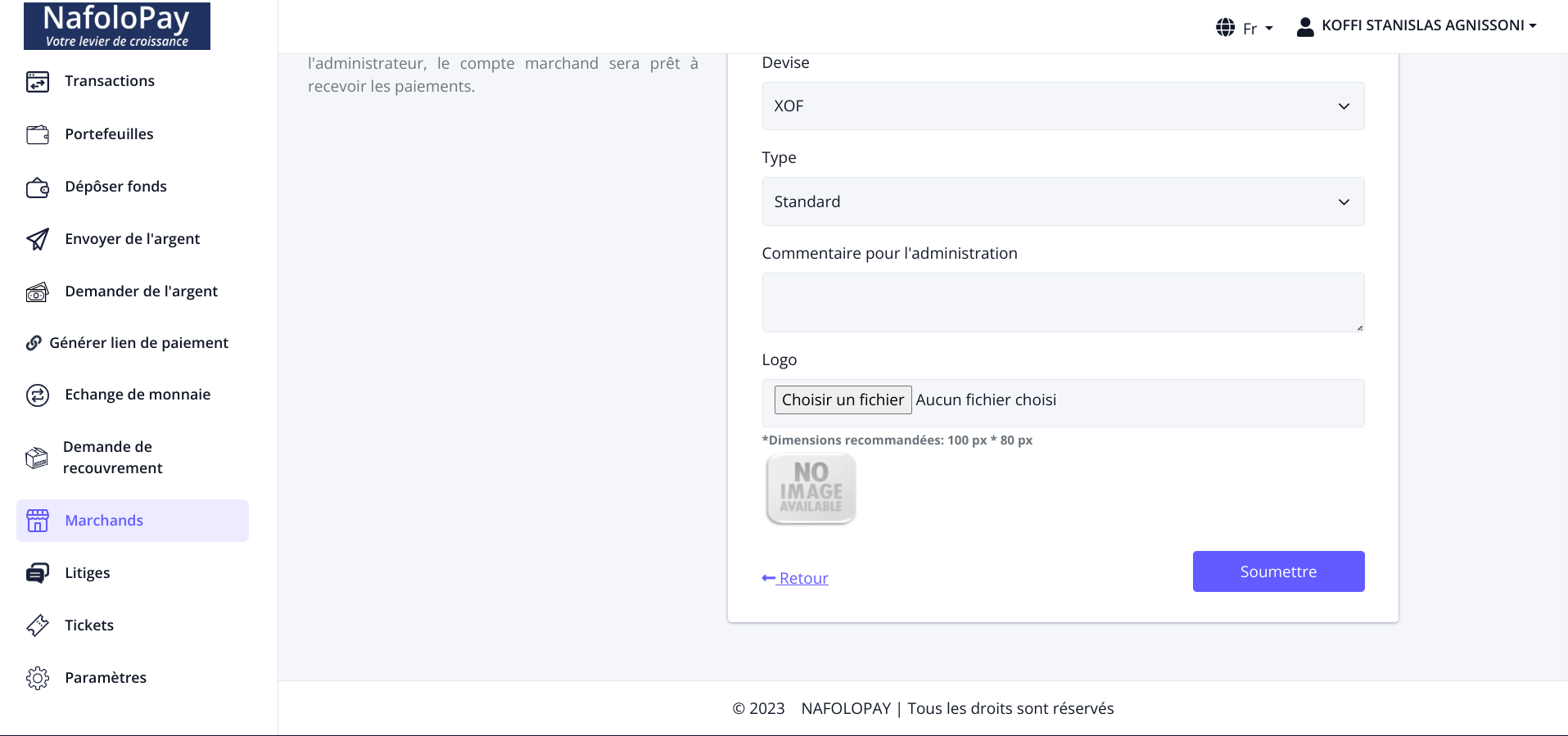Viewport: 1568px width, 736px height.
Task: Open Générer lien de paiement
Action: tap(138, 343)
